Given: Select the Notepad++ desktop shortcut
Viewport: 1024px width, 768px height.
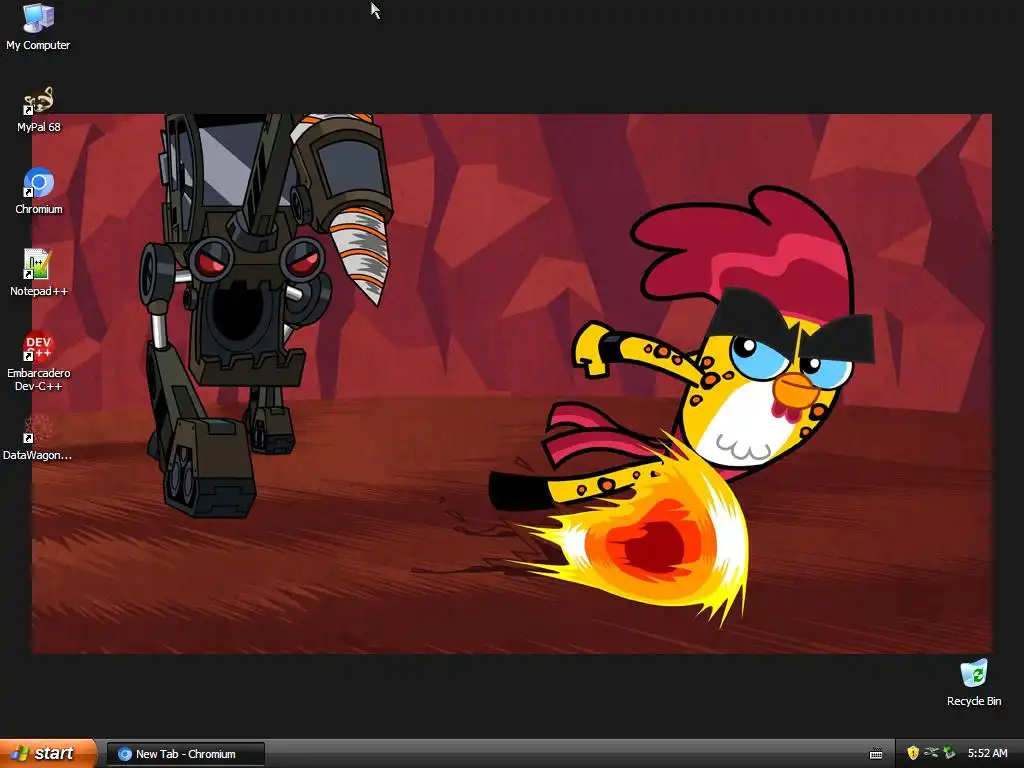Looking at the screenshot, I should point(39,274).
